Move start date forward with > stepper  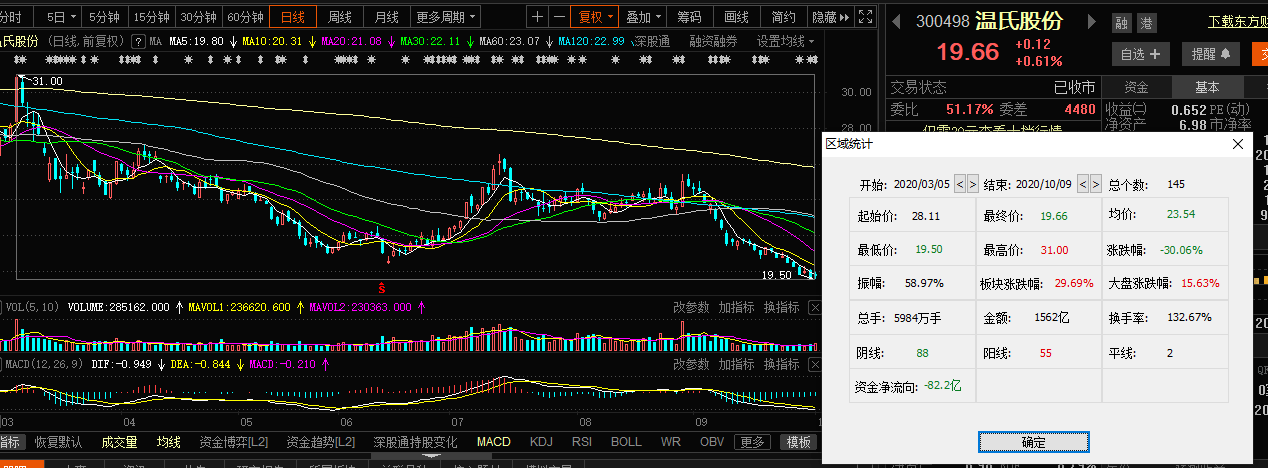(x=973, y=184)
